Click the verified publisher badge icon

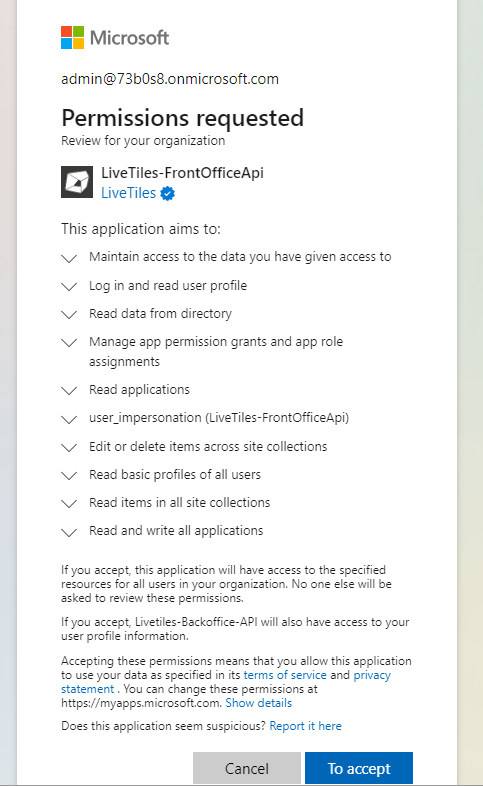pos(167,193)
